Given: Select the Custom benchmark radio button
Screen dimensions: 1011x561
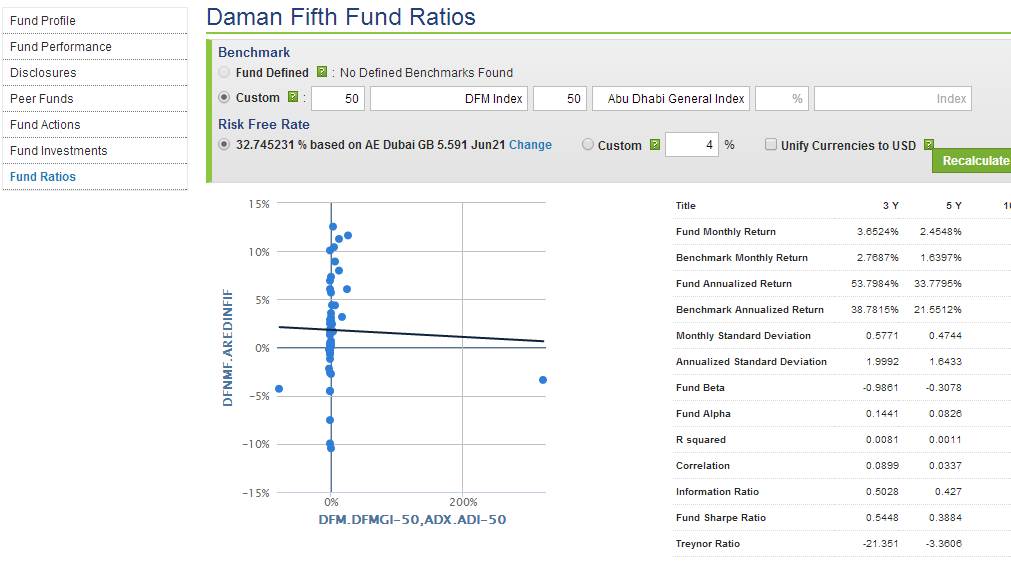Looking at the screenshot, I should 225,98.
